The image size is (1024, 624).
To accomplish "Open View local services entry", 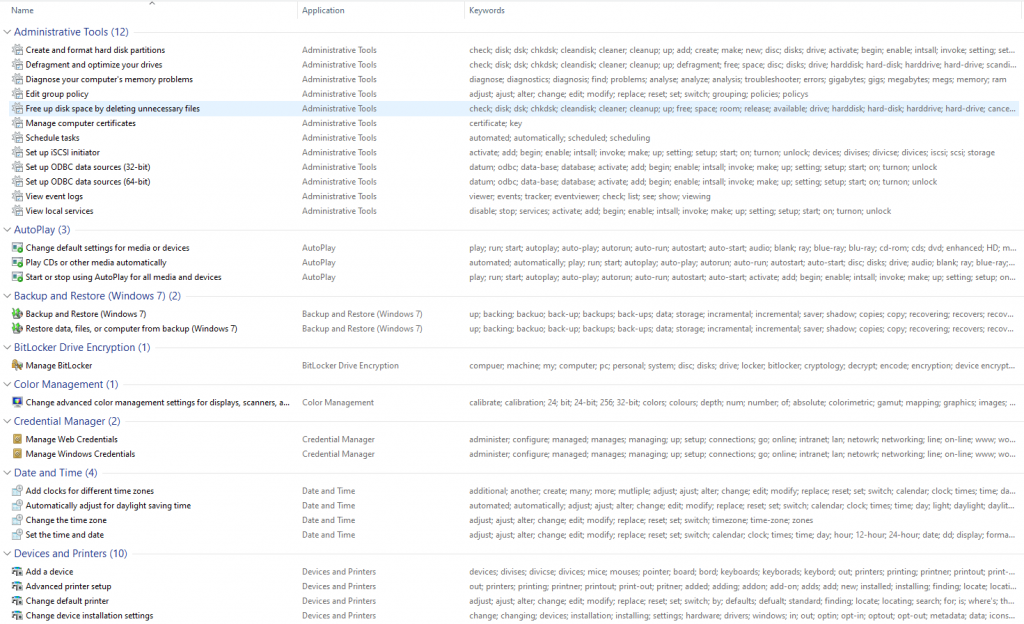I will click(59, 211).
